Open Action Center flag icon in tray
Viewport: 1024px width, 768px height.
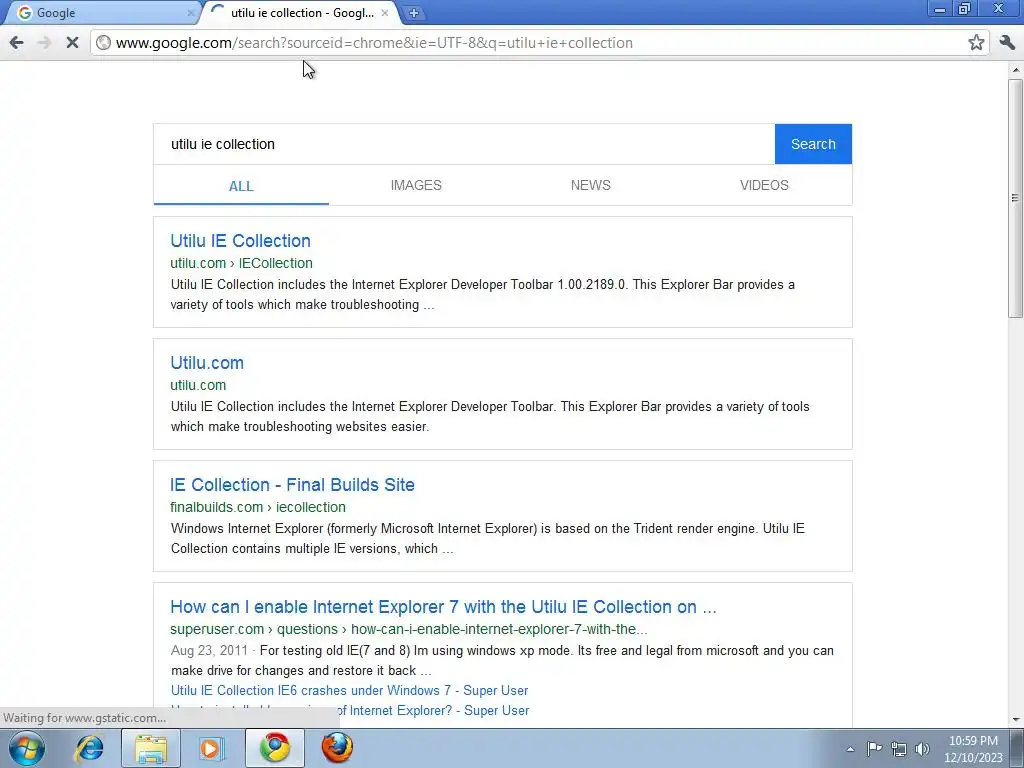click(x=874, y=749)
